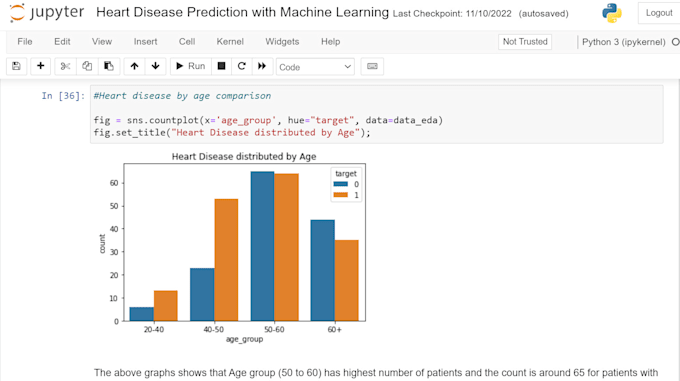
Task: Copy selected cells icon
Action: point(87,66)
